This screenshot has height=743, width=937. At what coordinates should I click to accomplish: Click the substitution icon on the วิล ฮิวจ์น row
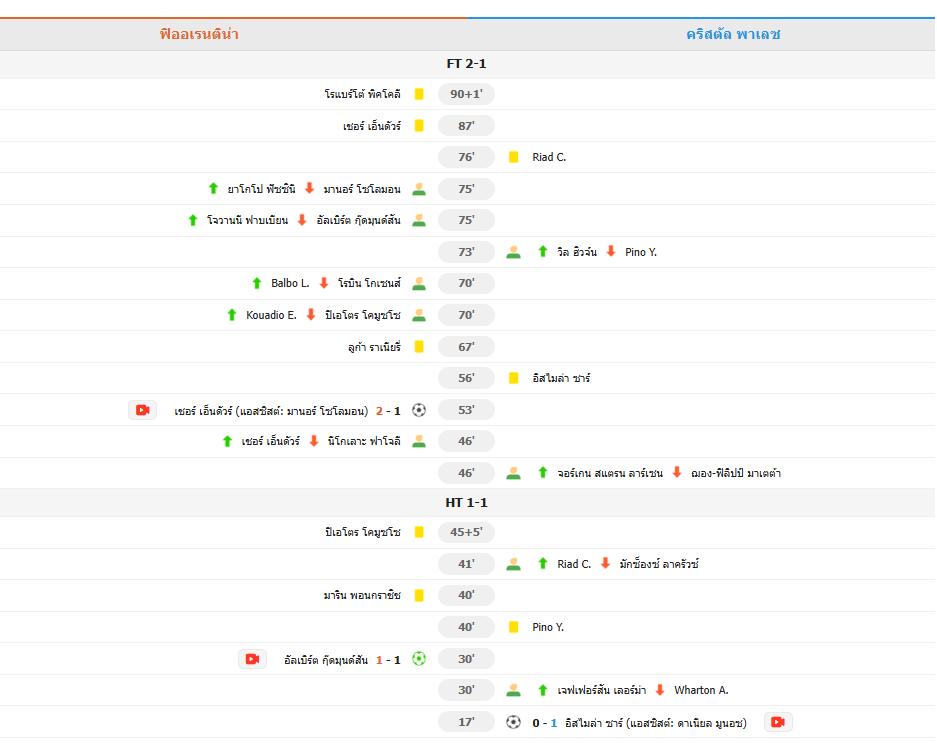(x=515, y=252)
